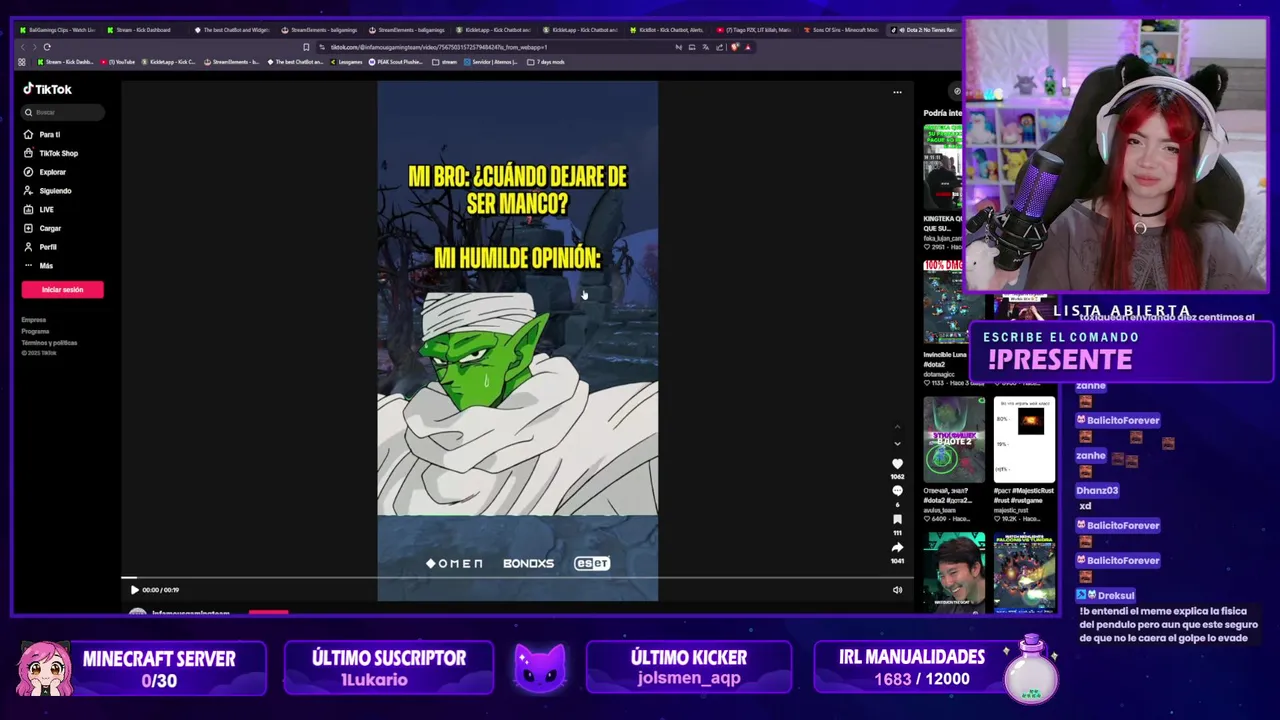Open the smiling man recommended video thumbnail
Screen dimensions: 1280x720
pos(954,572)
